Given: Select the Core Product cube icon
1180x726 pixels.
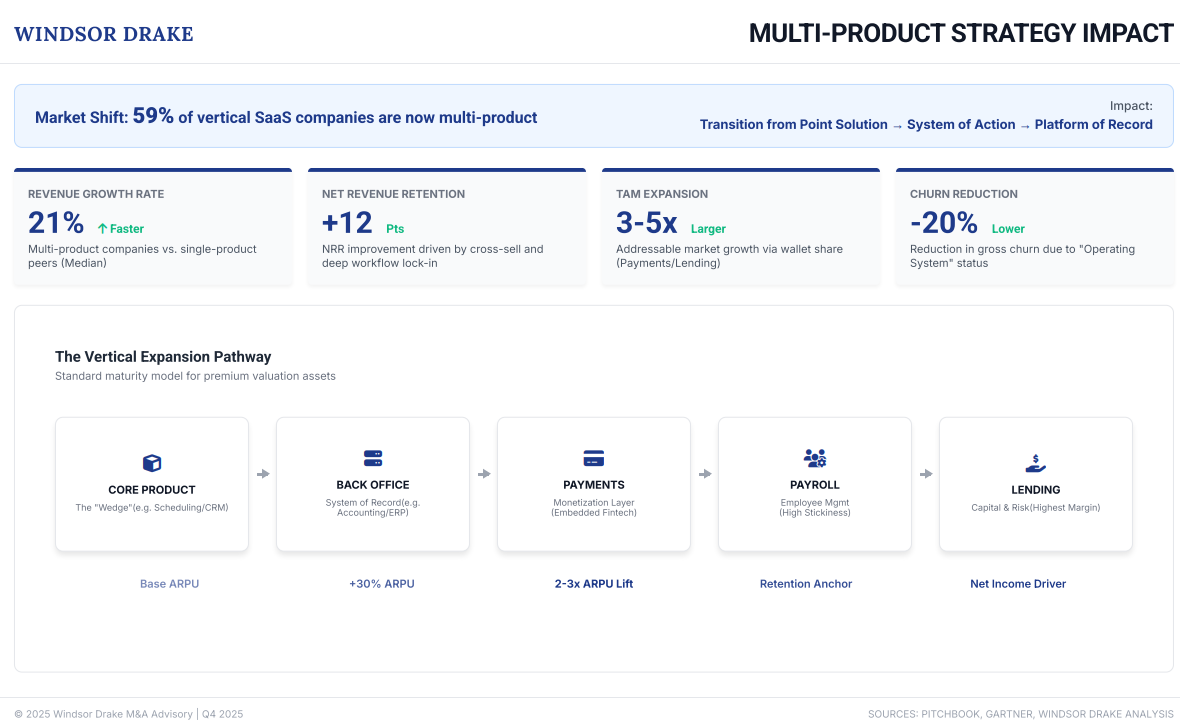Looking at the screenshot, I should pos(151,462).
